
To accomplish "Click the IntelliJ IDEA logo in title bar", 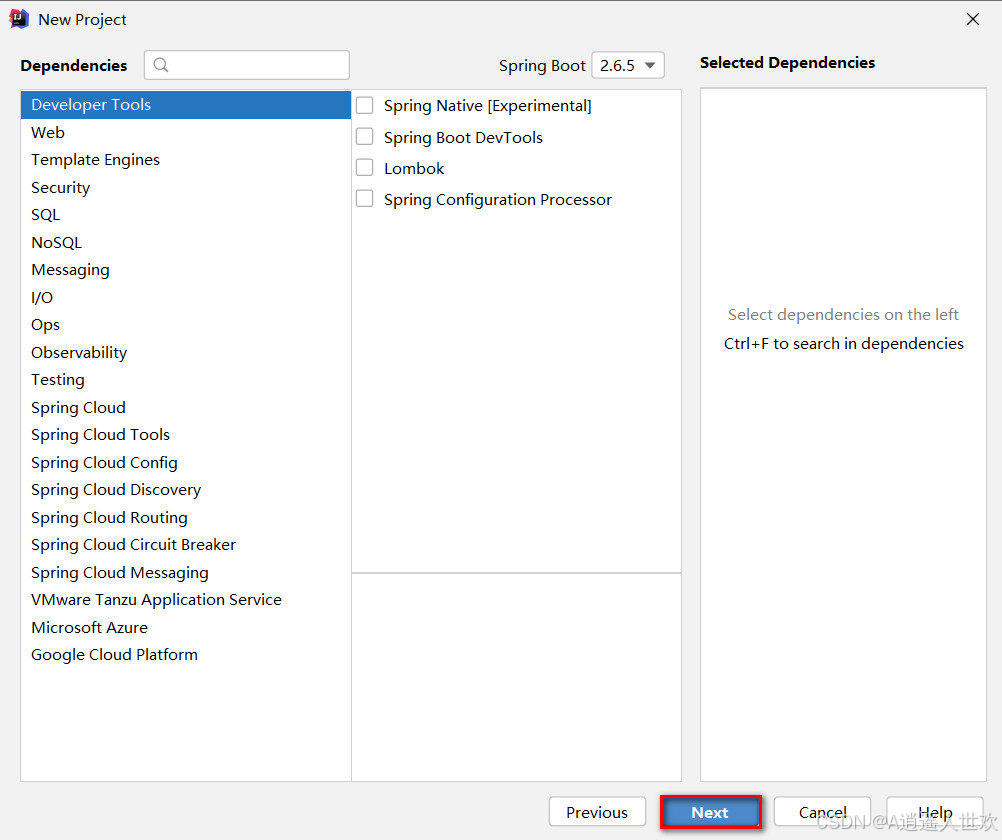I will (19, 19).
